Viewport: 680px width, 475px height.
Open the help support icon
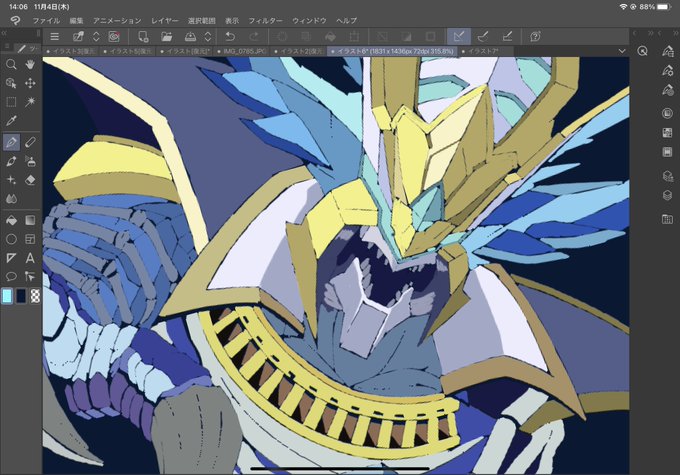click(535, 37)
